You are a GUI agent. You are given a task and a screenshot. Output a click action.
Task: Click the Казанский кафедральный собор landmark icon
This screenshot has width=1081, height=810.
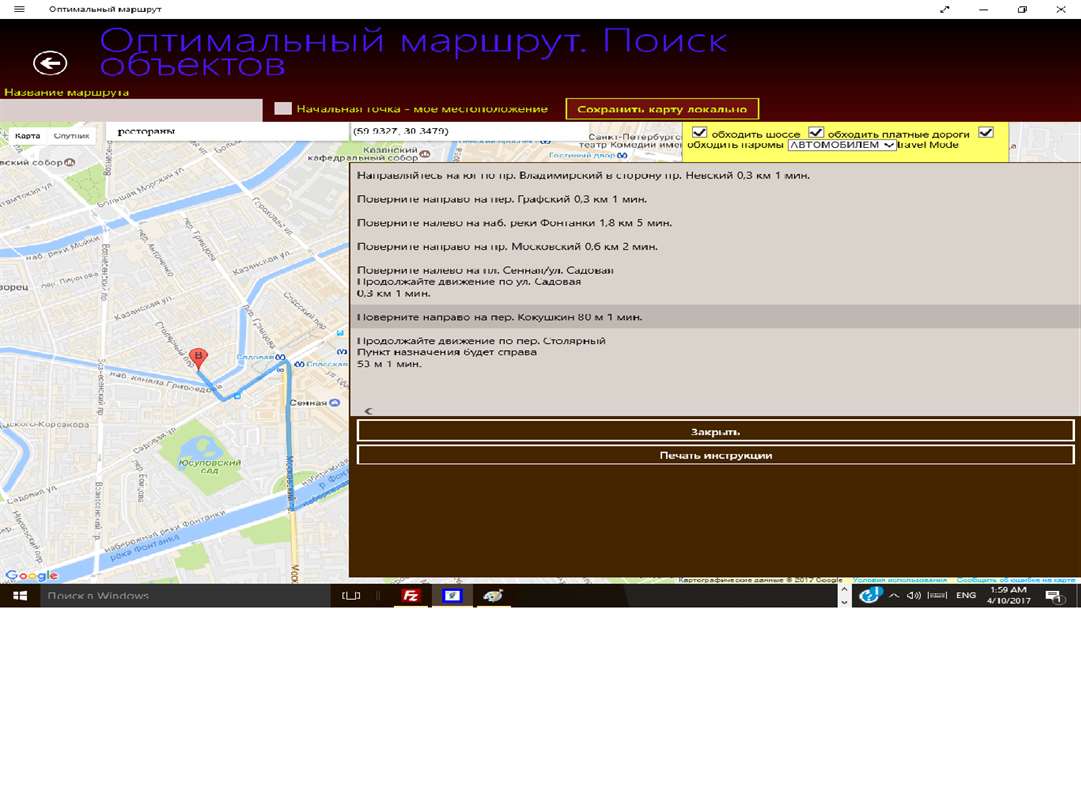click(425, 154)
